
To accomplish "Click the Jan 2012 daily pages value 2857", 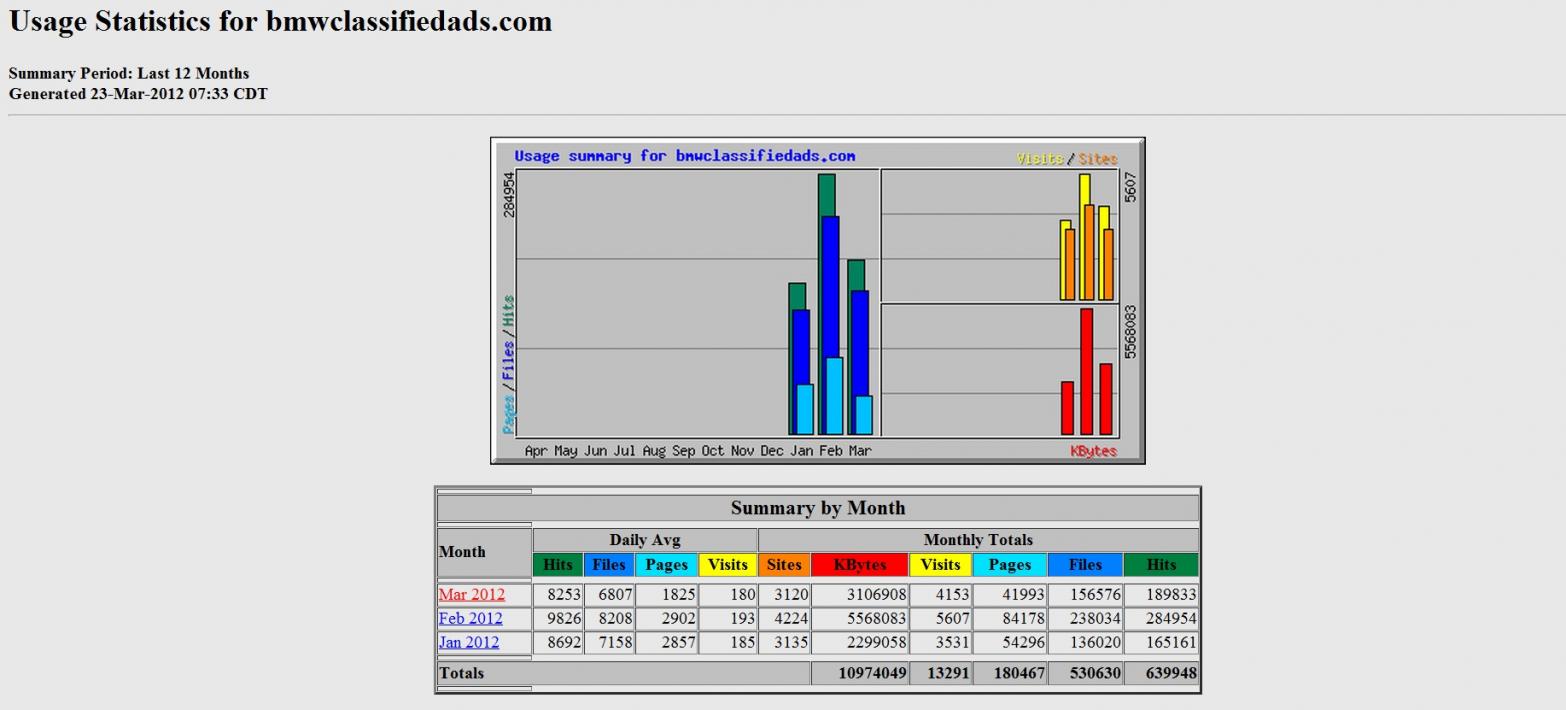I will point(678,642).
